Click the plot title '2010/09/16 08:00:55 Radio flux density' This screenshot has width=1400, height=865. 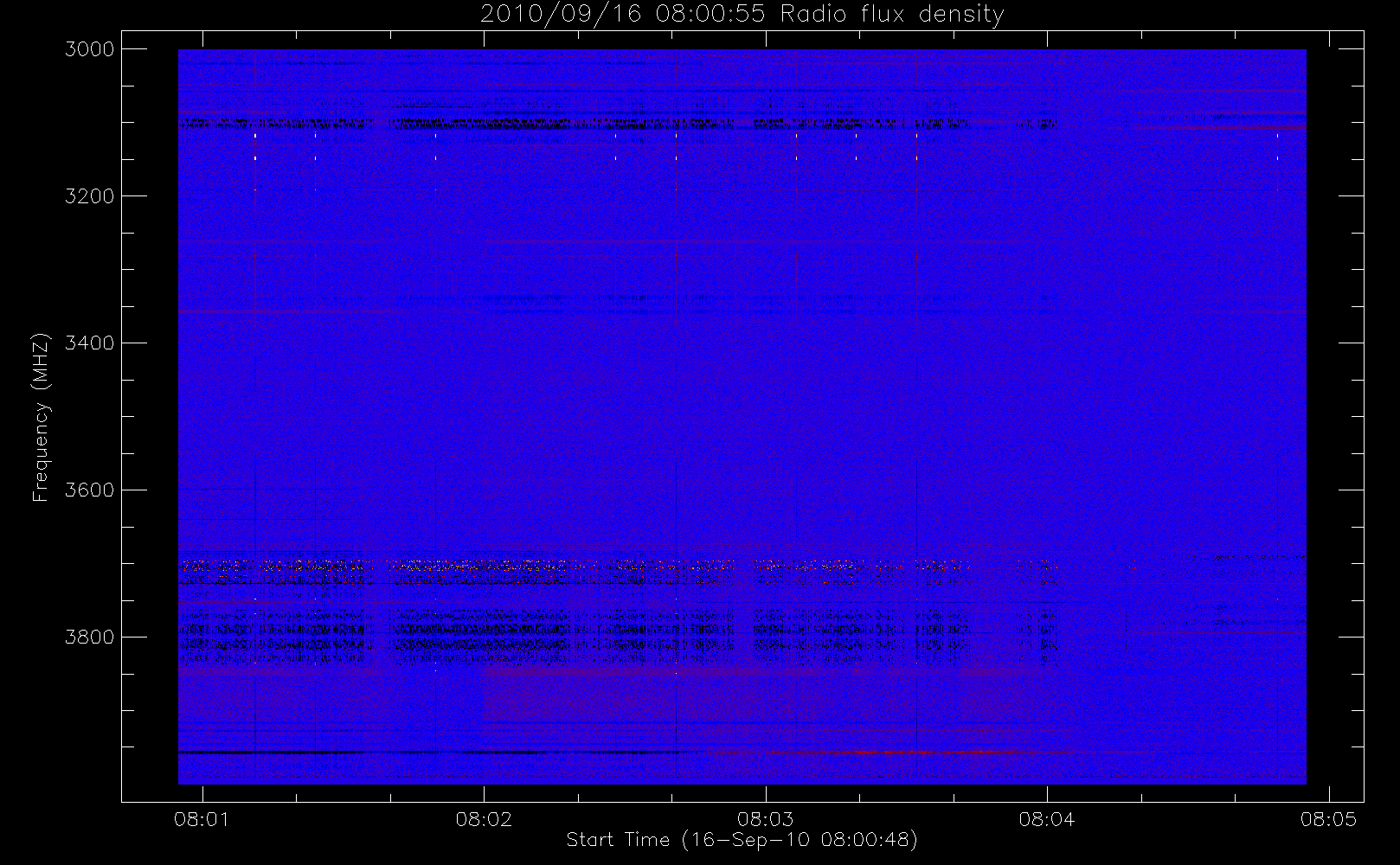(x=742, y=15)
